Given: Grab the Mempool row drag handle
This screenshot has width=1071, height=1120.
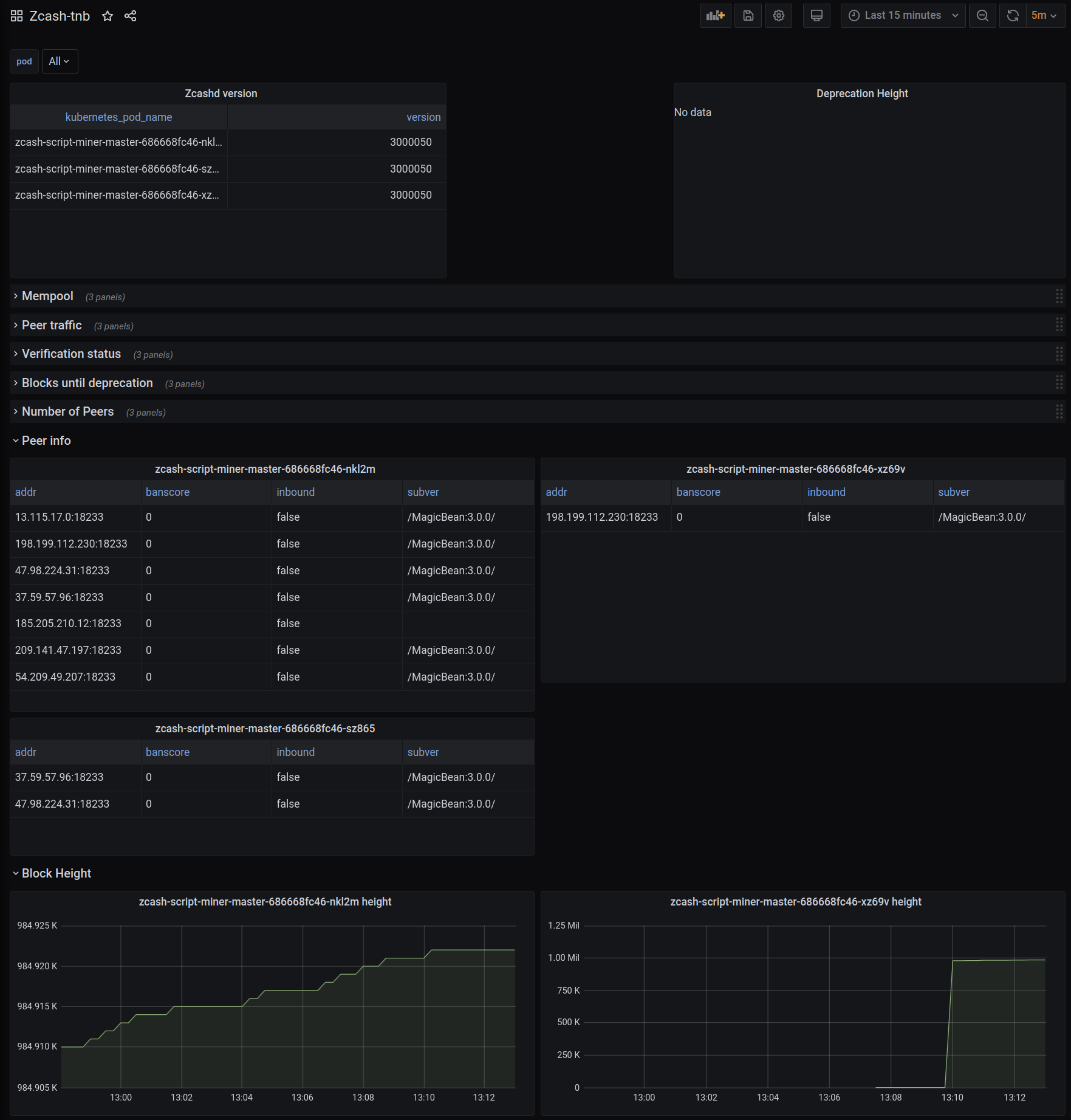Looking at the screenshot, I should click(x=1059, y=296).
